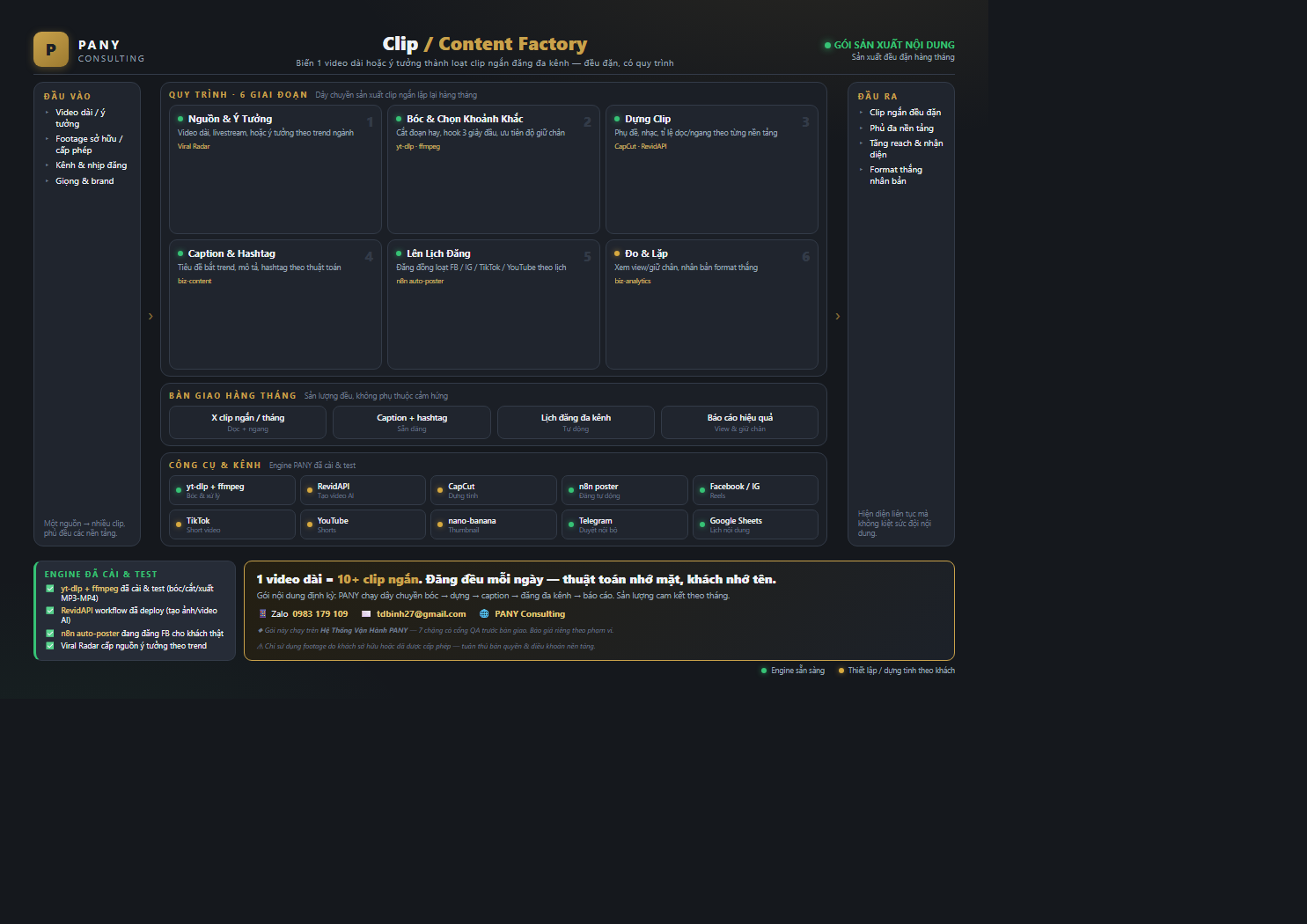This screenshot has height=924, width=1307.
Task: Click the status dot on Caption & Hashtag
Action: tap(180, 253)
